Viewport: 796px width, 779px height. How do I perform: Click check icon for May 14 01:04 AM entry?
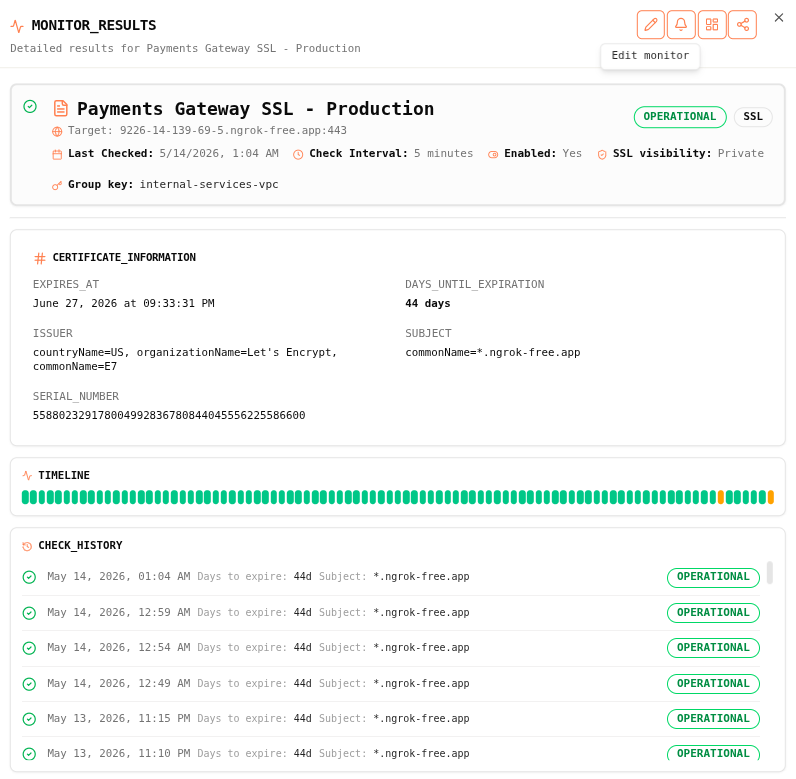[x=29, y=578]
